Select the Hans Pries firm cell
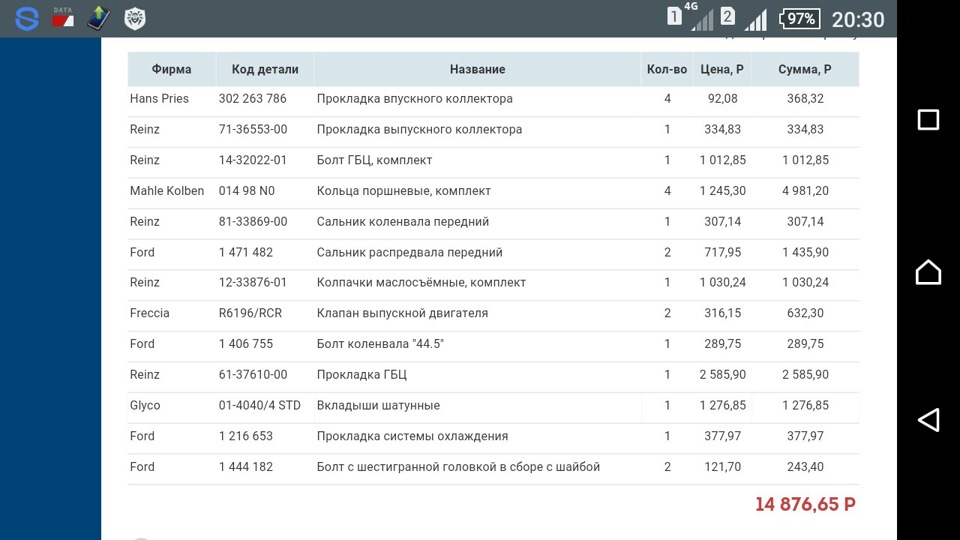Screen dimensions: 960x540 point(159,99)
